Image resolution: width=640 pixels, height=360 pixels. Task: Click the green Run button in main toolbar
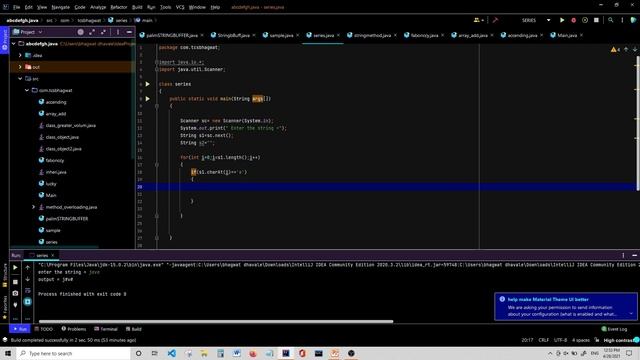(562, 20)
